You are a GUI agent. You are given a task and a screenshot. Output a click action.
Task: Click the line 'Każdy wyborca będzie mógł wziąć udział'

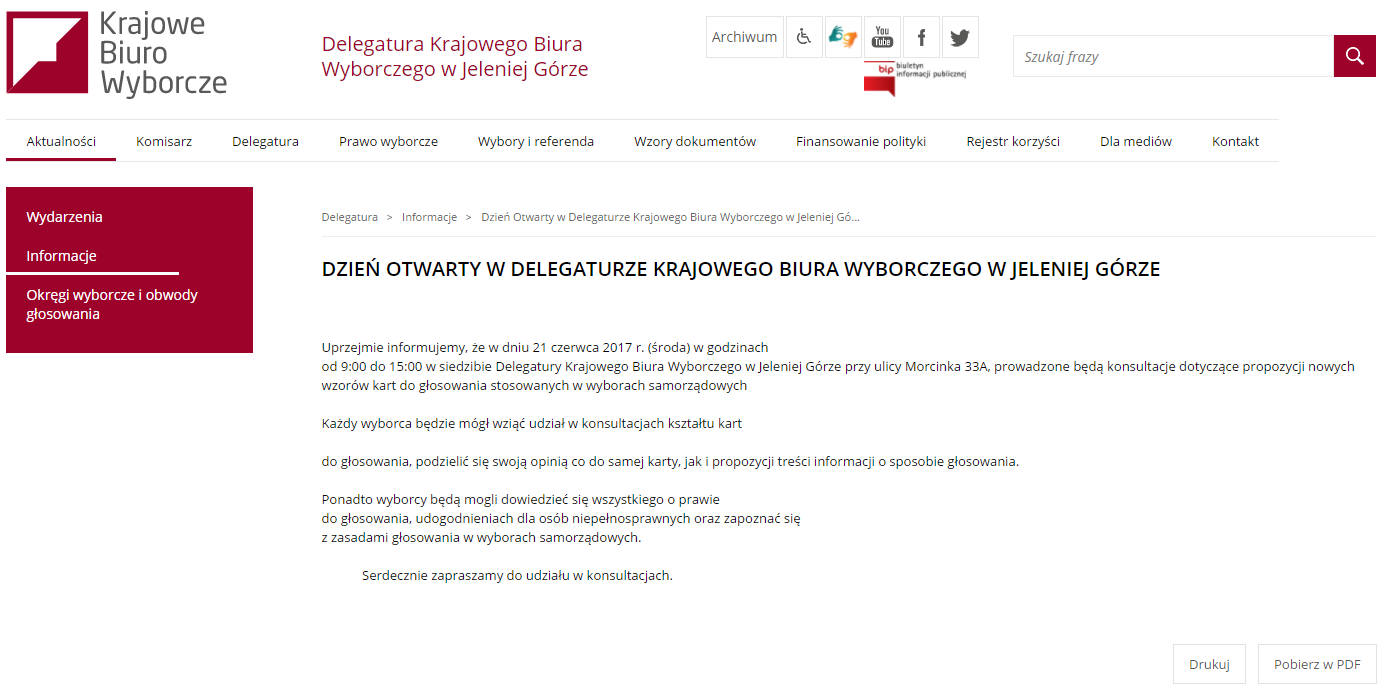pyautogui.click(x=532, y=423)
